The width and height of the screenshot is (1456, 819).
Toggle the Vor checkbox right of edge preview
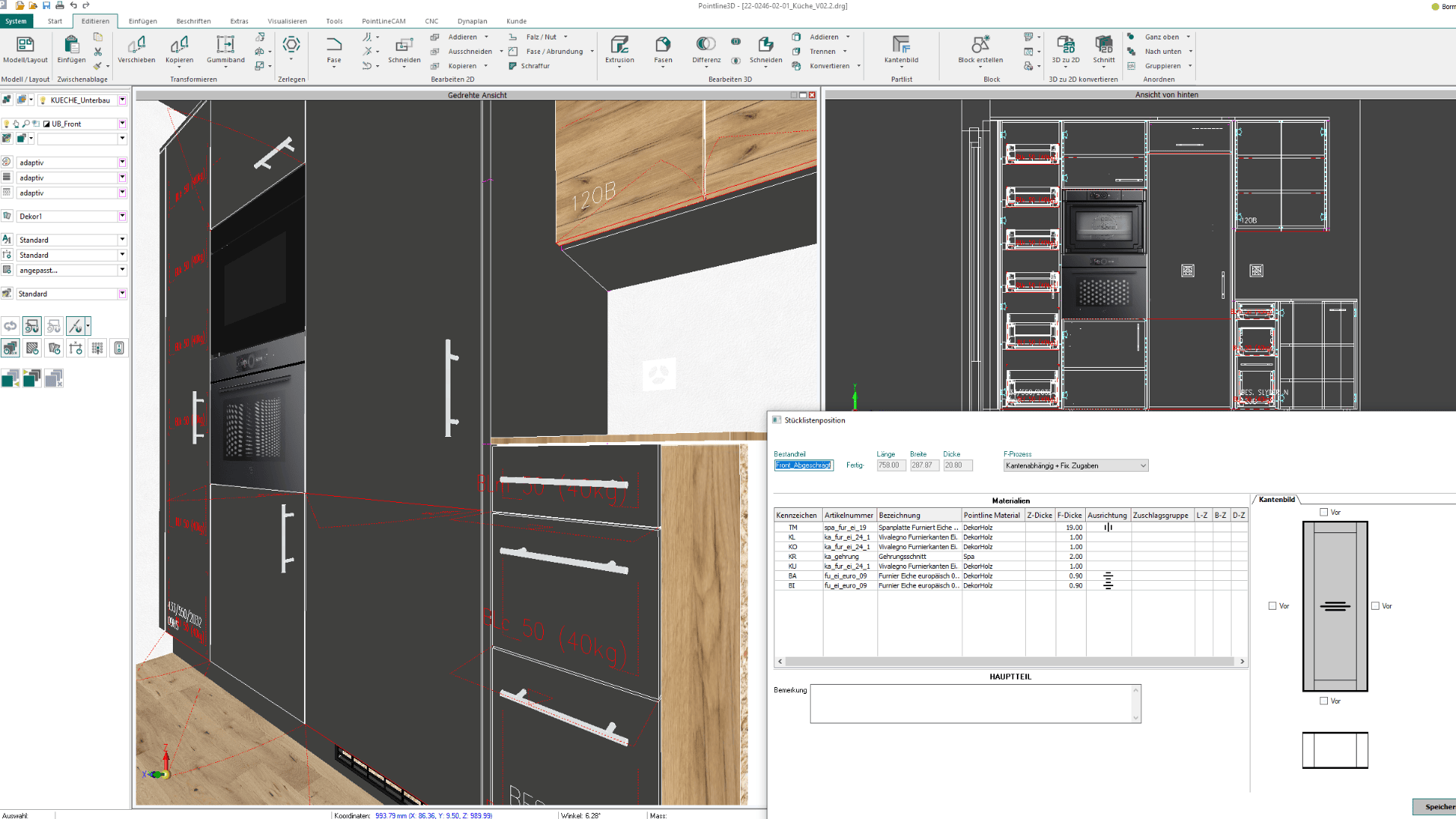[1375, 605]
